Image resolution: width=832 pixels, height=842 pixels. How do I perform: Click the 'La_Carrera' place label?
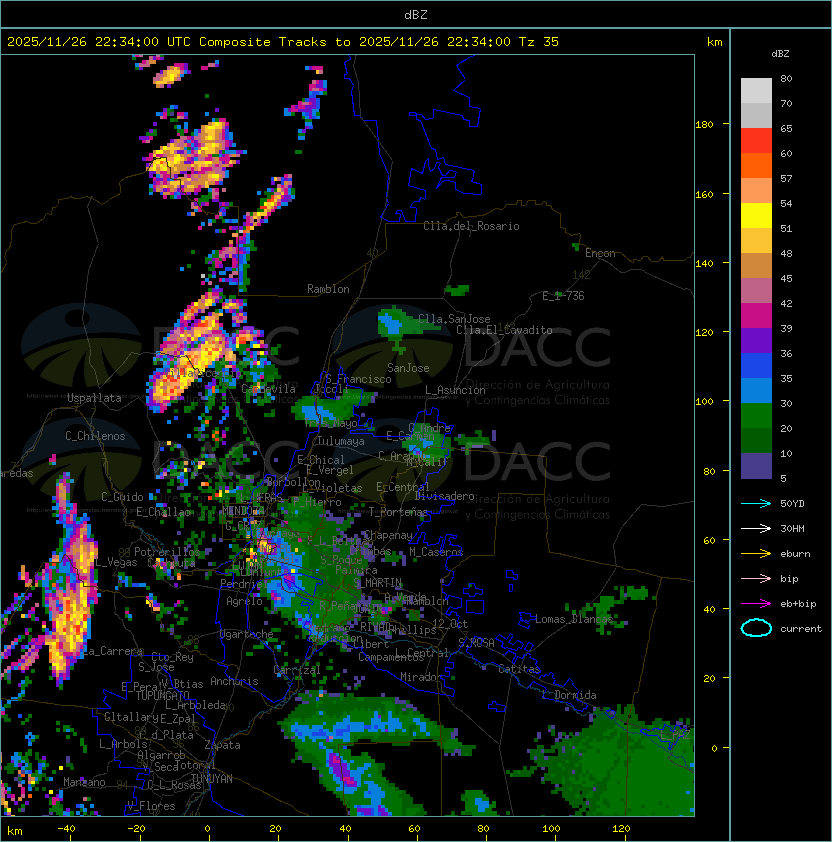(113, 651)
